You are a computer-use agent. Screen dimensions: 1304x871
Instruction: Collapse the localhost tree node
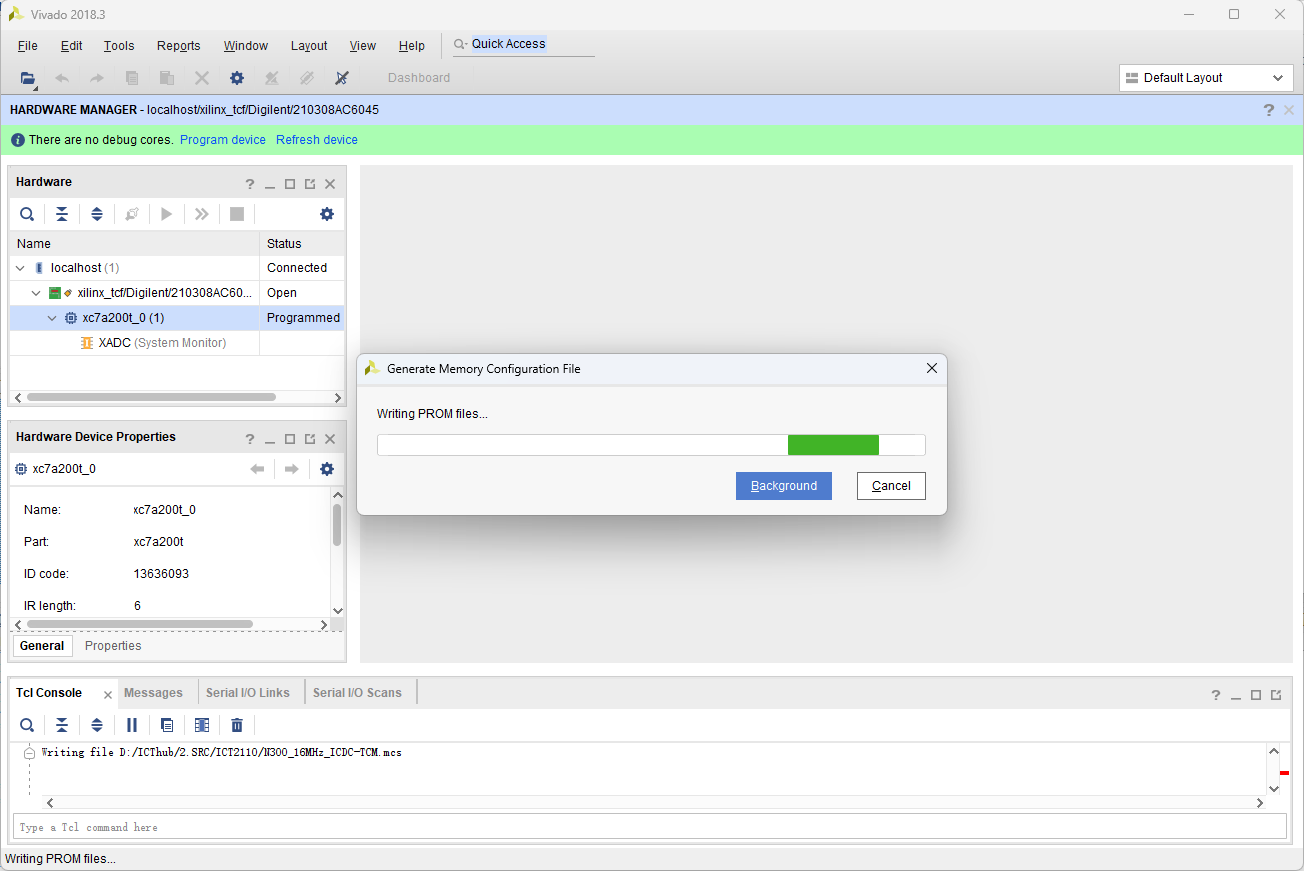click(x=21, y=268)
